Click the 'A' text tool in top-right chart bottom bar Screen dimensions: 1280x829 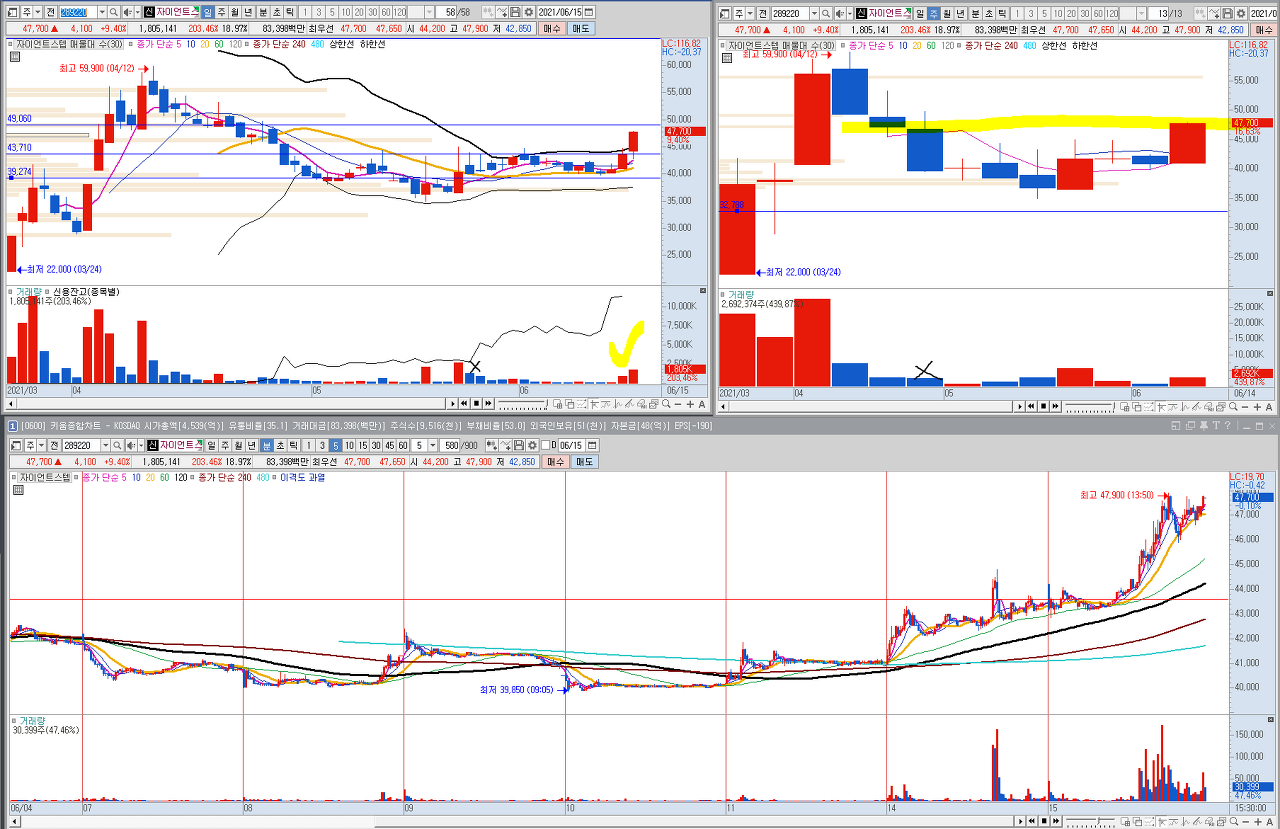1269,406
